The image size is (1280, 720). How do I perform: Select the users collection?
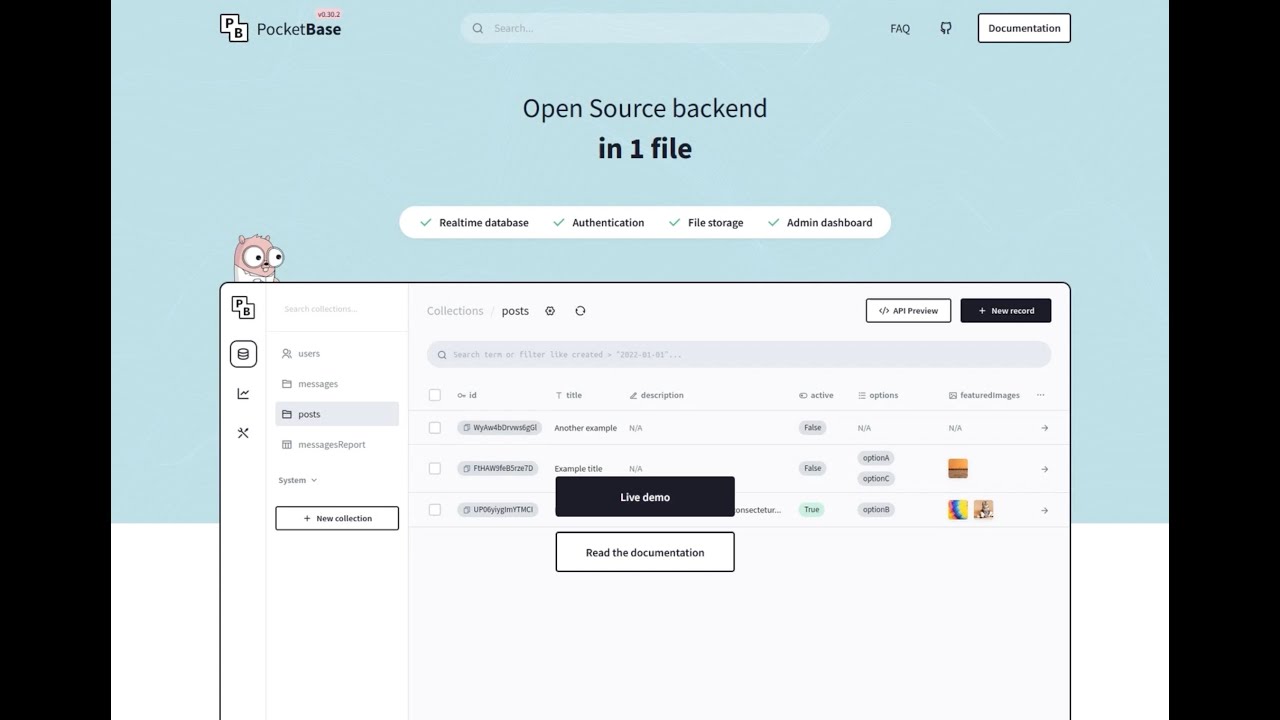tap(337, 354)
